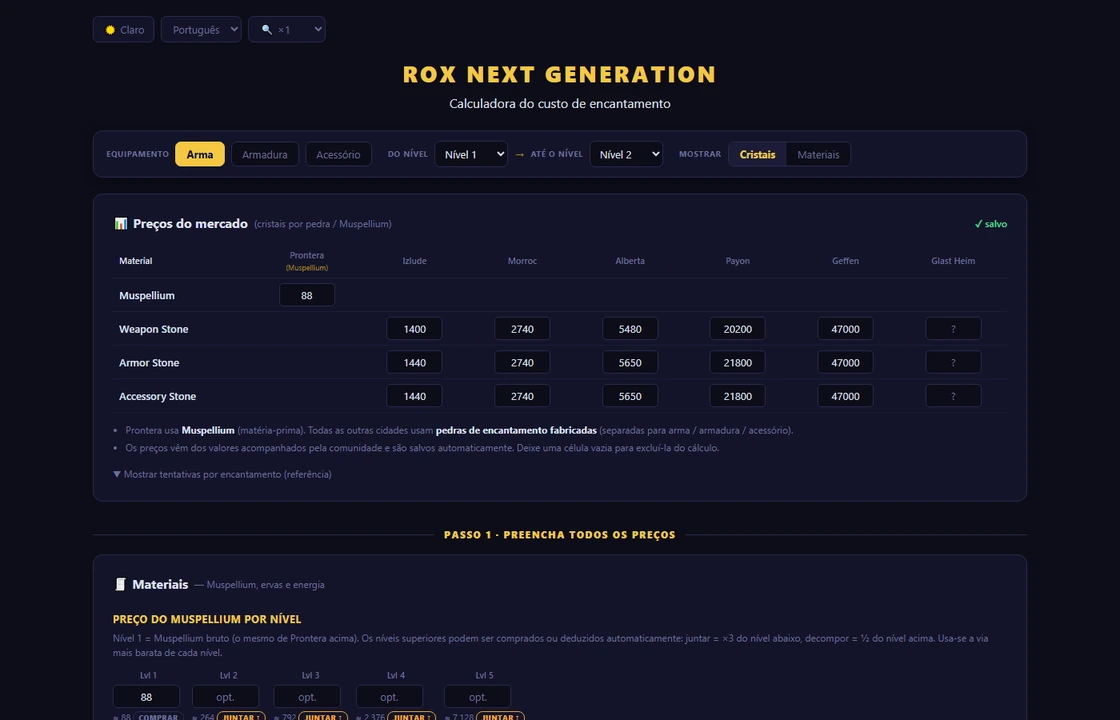Select Arma as the equipment type

(x=200, y=154)
